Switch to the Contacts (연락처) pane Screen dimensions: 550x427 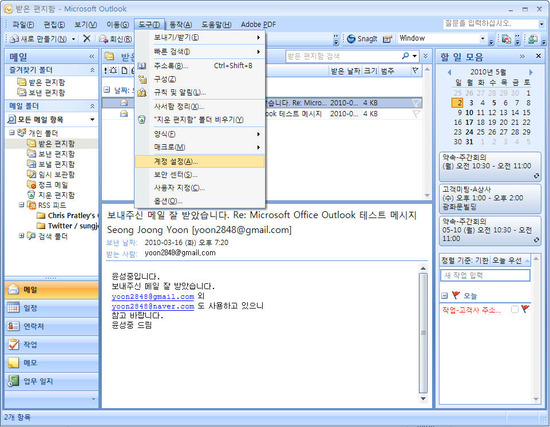coord(52,326)
